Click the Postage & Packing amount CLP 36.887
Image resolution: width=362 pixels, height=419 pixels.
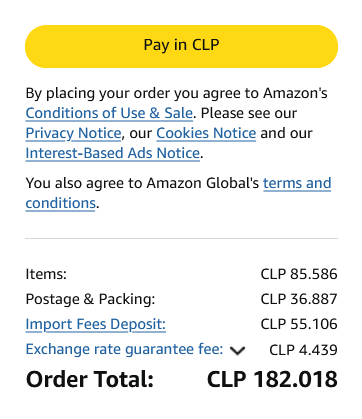click(x=299, y=299)
